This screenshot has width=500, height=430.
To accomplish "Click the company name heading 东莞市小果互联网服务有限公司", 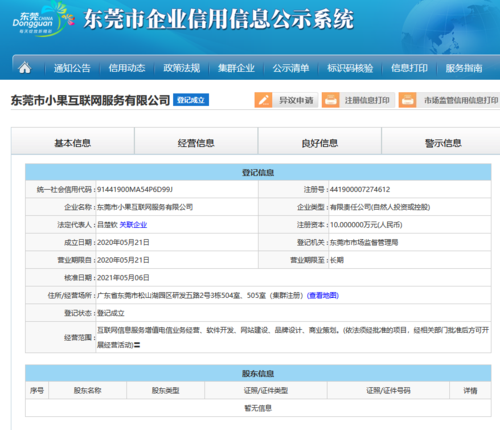I will coord(90,100).
